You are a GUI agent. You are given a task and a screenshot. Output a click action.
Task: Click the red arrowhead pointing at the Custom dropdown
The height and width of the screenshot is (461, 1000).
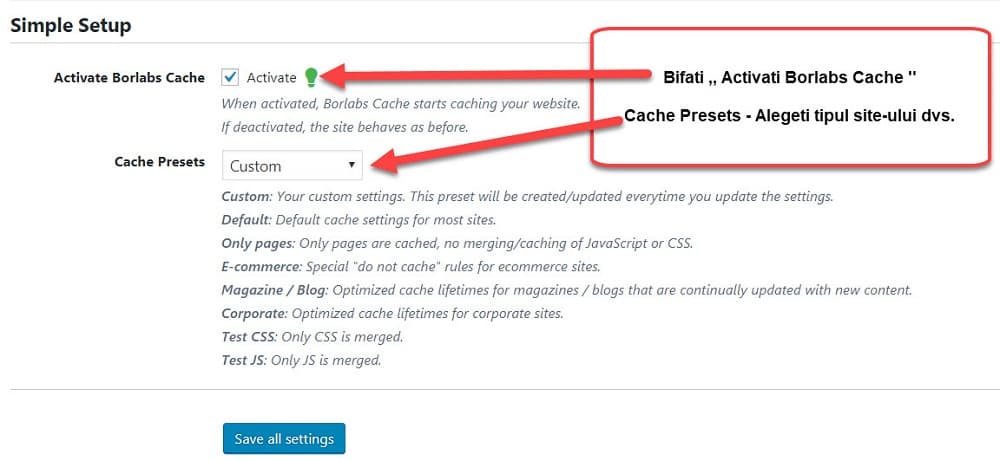pos(377,160)
